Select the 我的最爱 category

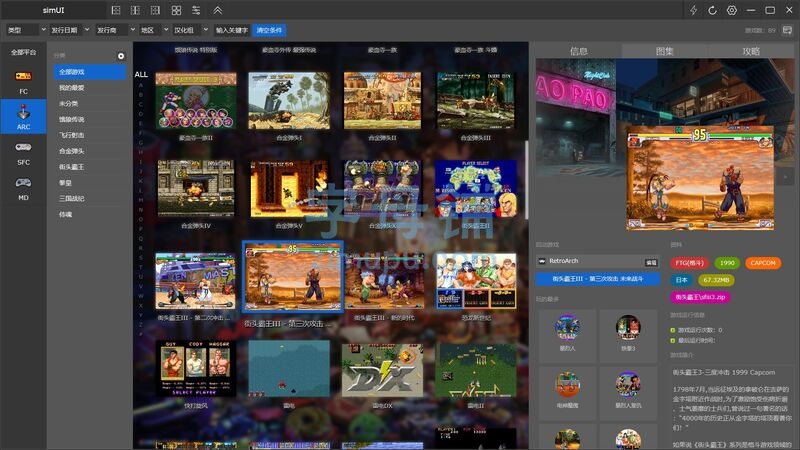pos(90,88)
